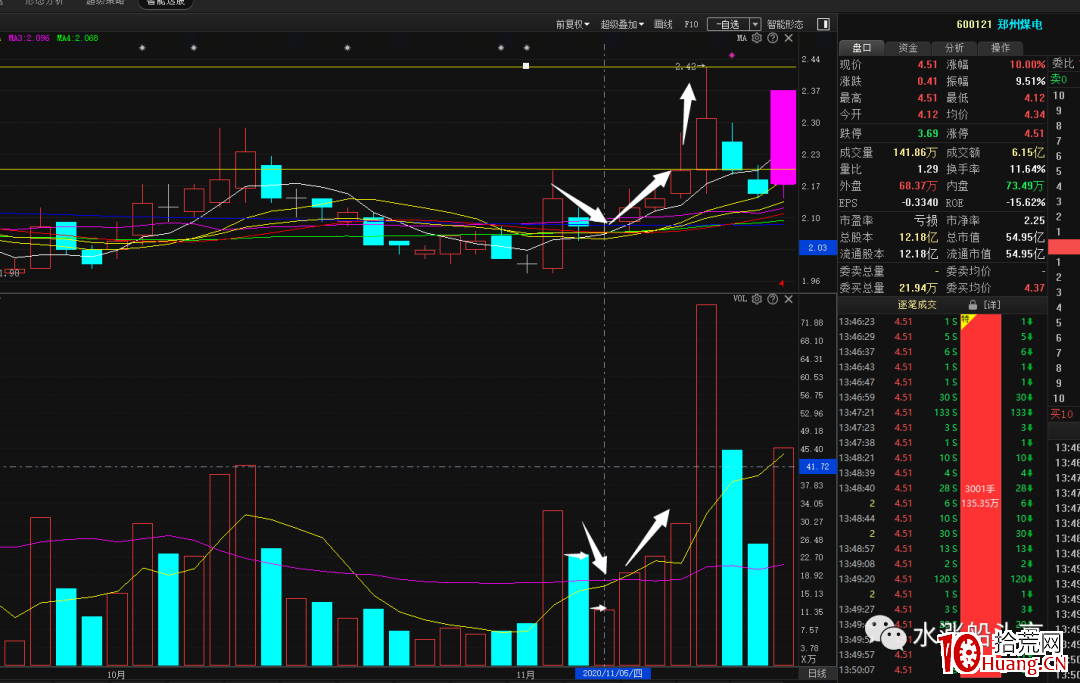Open the F10 company info
This screenshot has width=1080, height=683.
[691, 23]
